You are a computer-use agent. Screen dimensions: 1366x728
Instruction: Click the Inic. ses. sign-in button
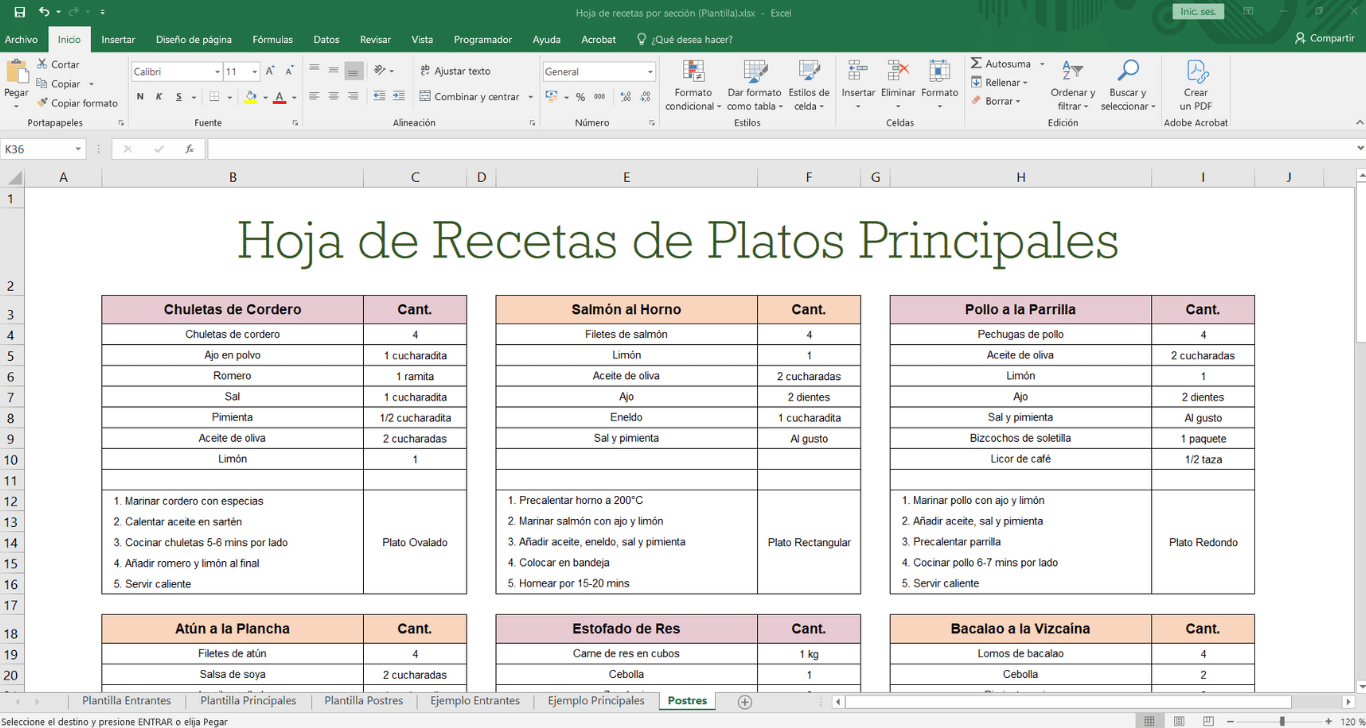1198,12
